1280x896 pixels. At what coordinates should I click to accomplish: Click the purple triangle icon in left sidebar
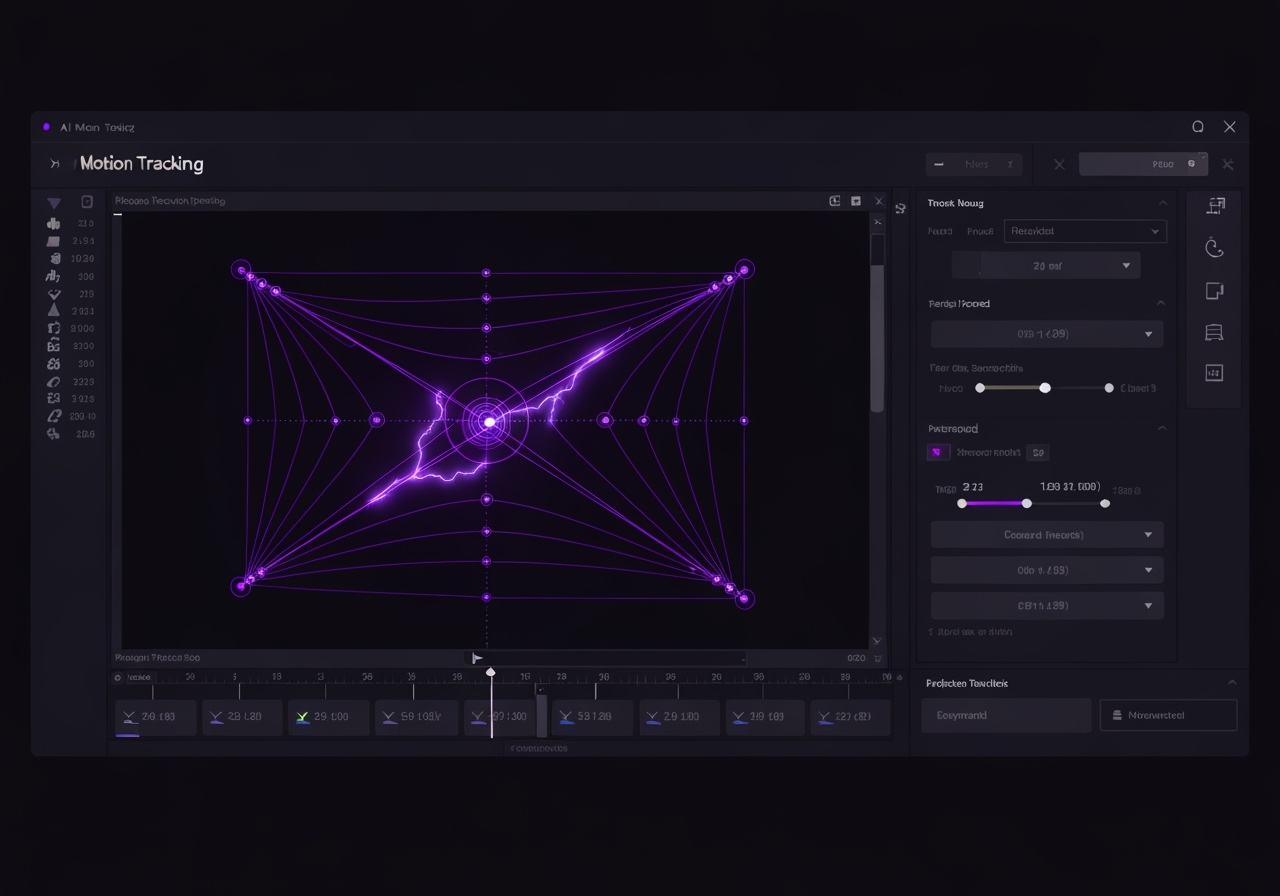(x=54, y=203)
